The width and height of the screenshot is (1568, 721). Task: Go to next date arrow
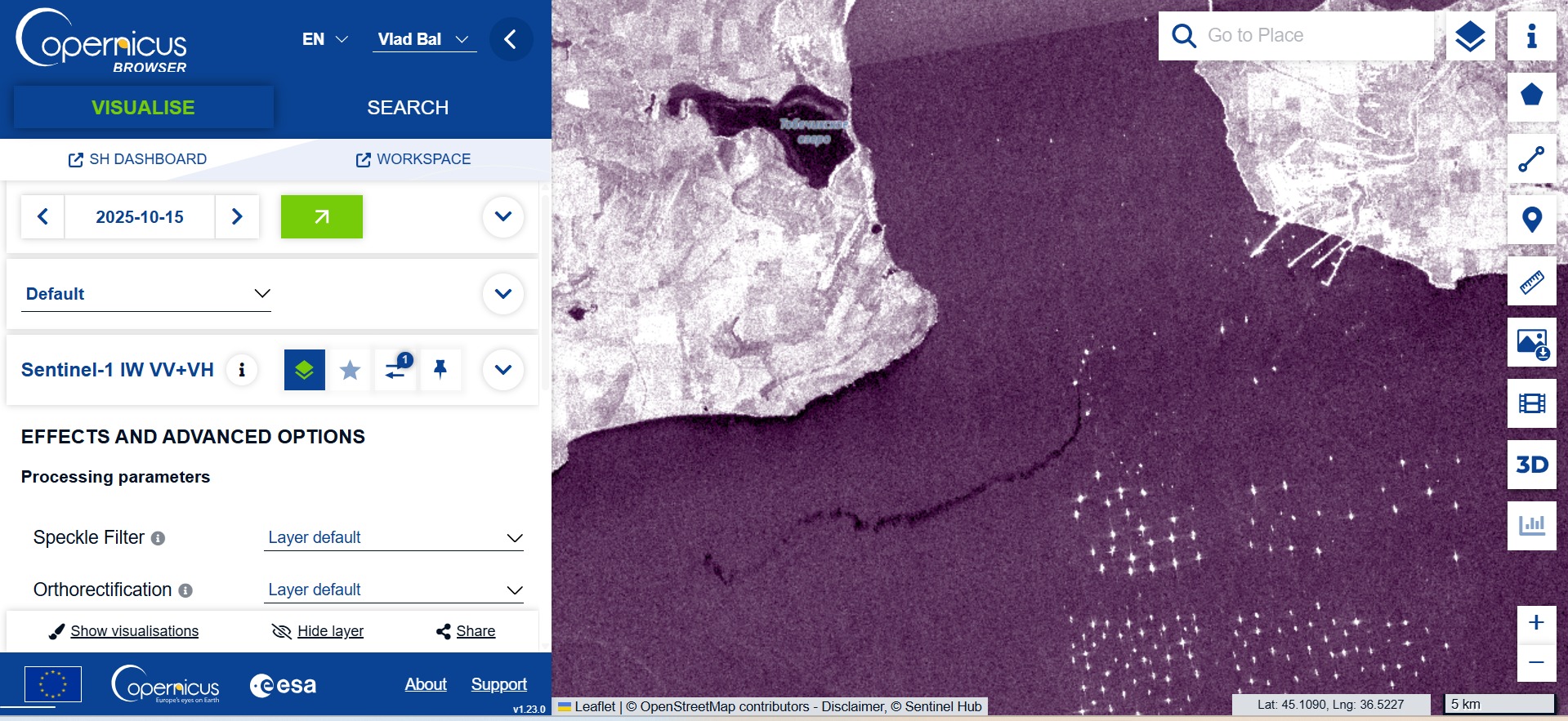pos(237,216)
